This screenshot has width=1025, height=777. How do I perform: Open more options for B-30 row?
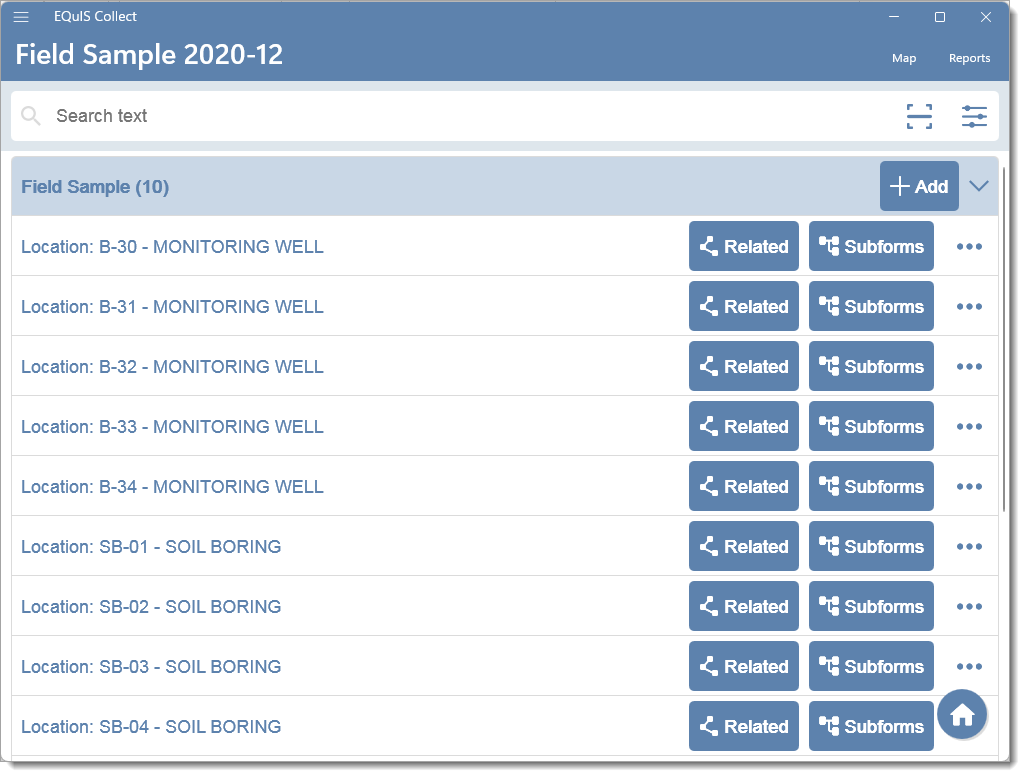[969, 246]
